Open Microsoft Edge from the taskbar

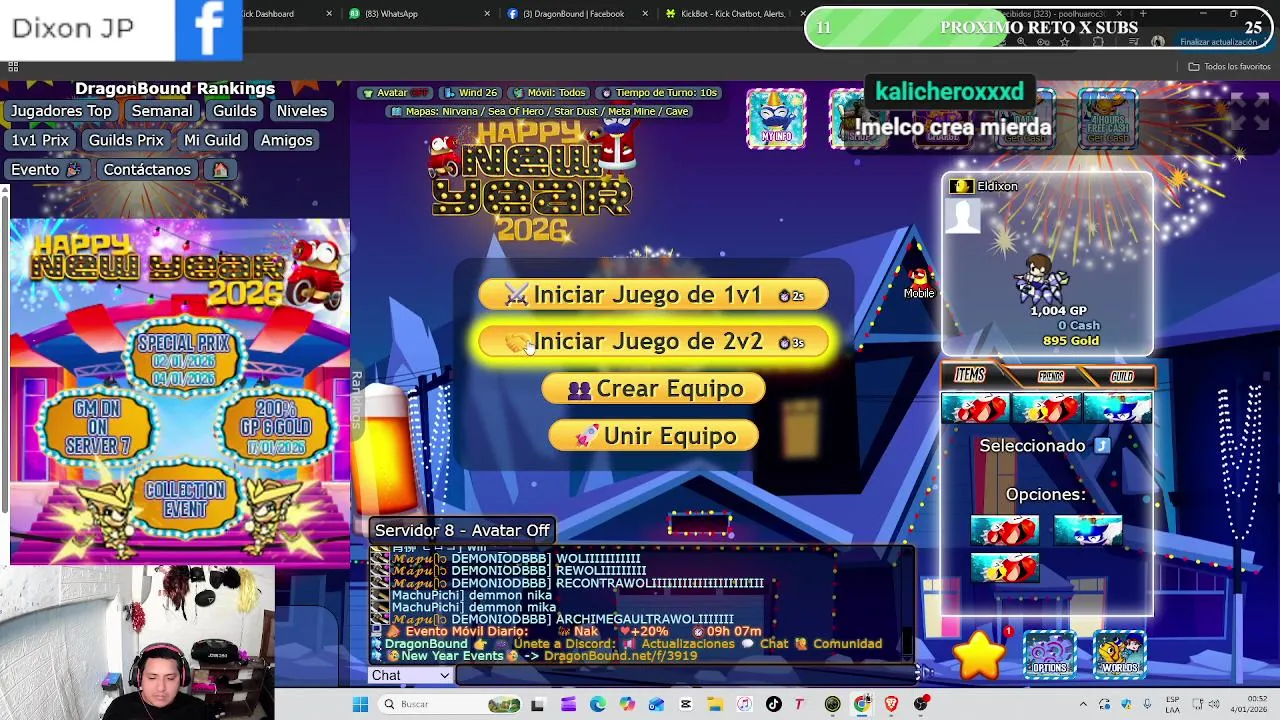click(597, 704)
